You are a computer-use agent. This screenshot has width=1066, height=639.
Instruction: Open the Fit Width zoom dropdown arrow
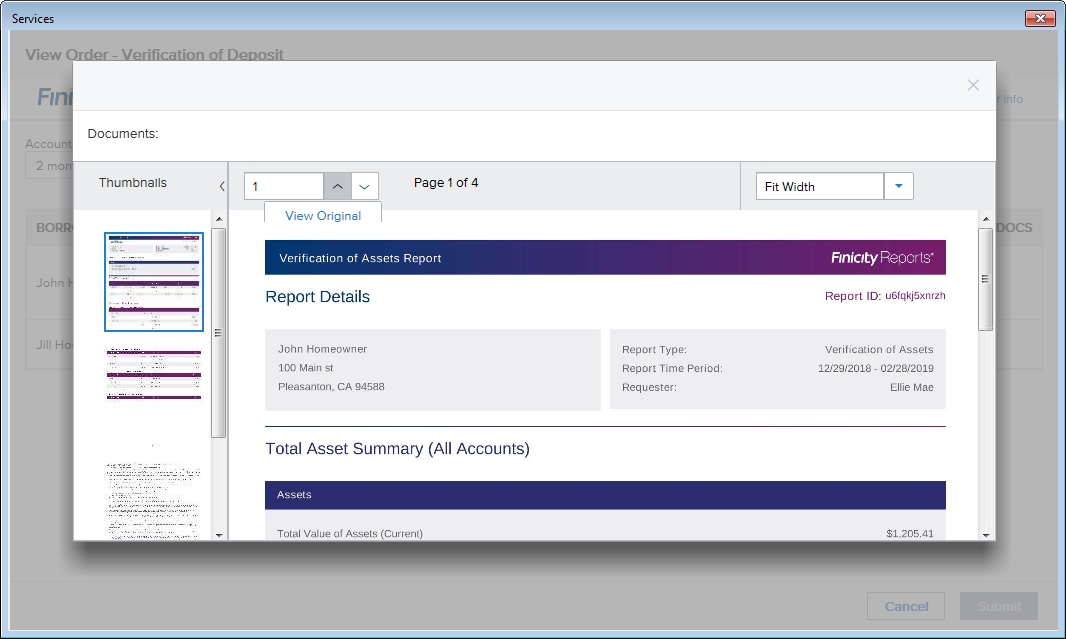pyautogui.click(x=898, y=186)
